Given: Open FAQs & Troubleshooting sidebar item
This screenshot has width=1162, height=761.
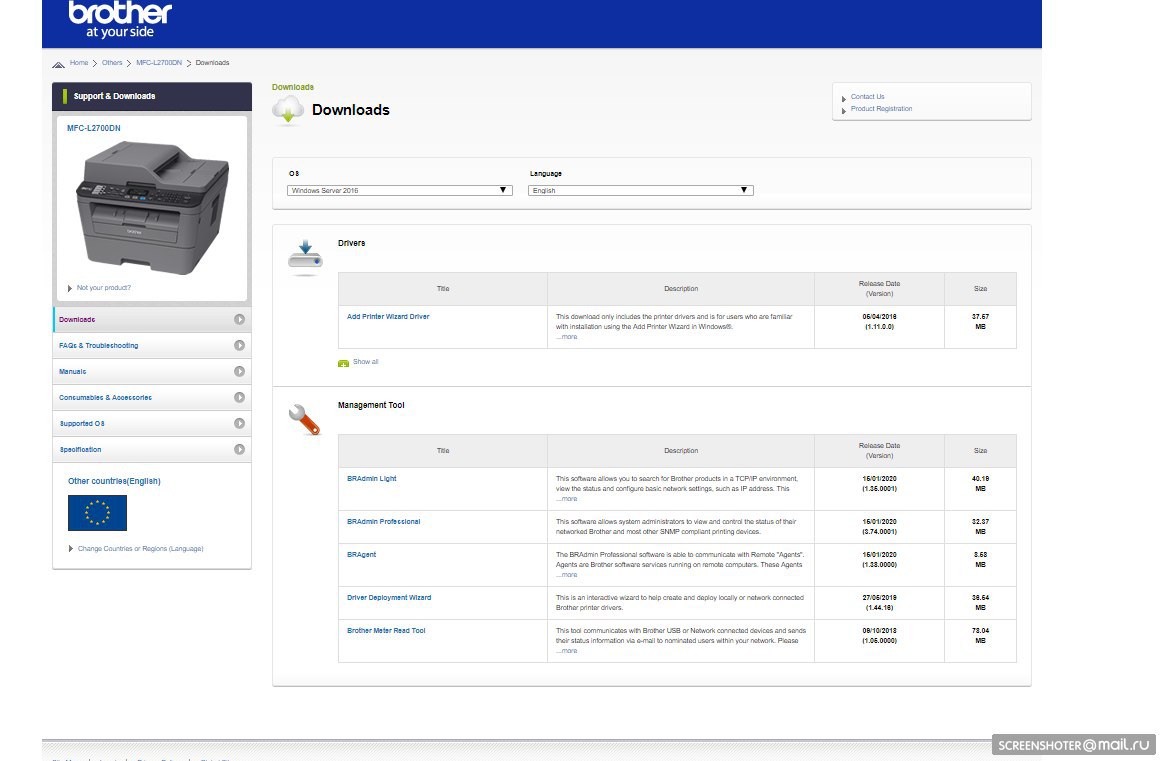Looking at the screenshot, I should click(152, 345).
